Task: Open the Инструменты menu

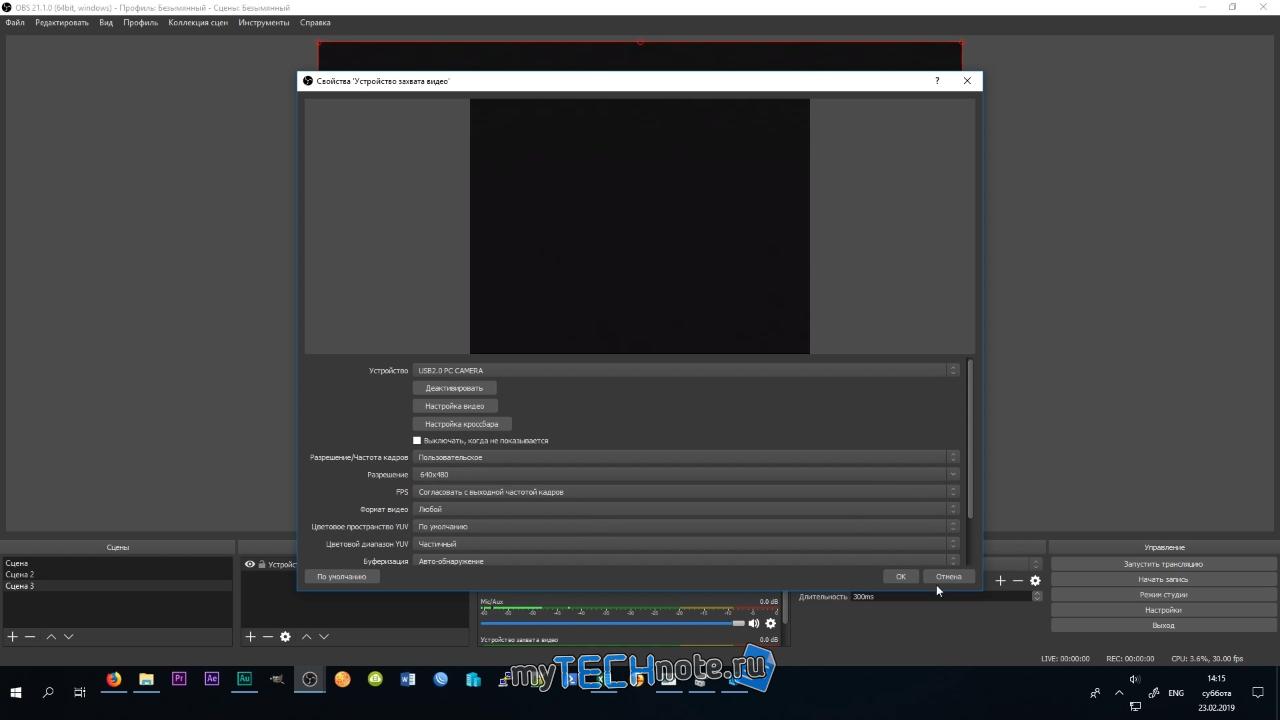Action: click(264, 22)
